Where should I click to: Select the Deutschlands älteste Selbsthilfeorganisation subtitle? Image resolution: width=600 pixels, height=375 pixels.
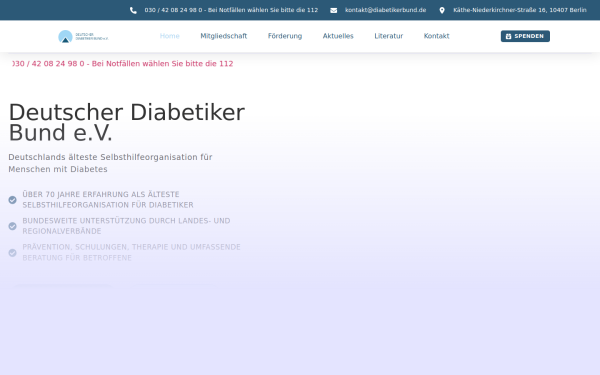pos(110,163)
